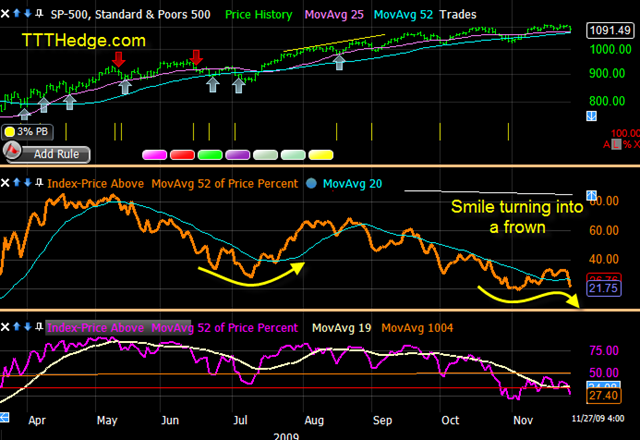Close the SP-500 price chart pane
This screenshot has width=640, height=440.
pos(5,14)
